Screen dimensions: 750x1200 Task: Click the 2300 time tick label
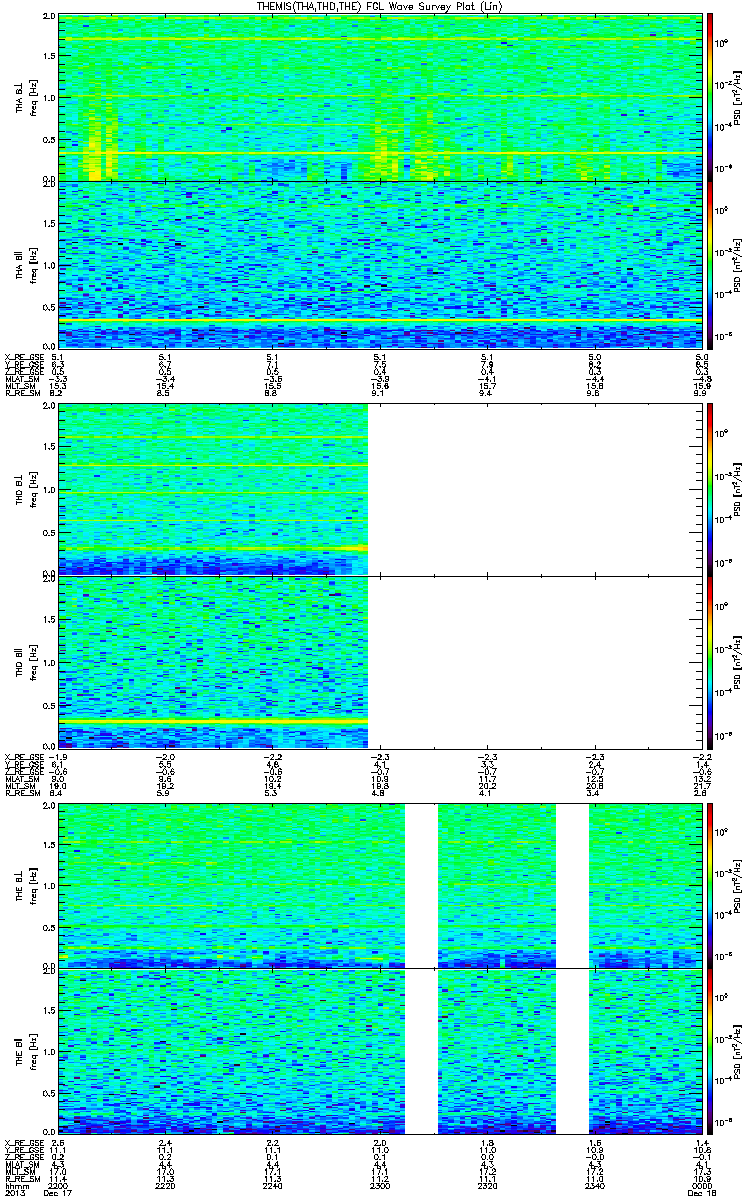(x=381, y=1185)
